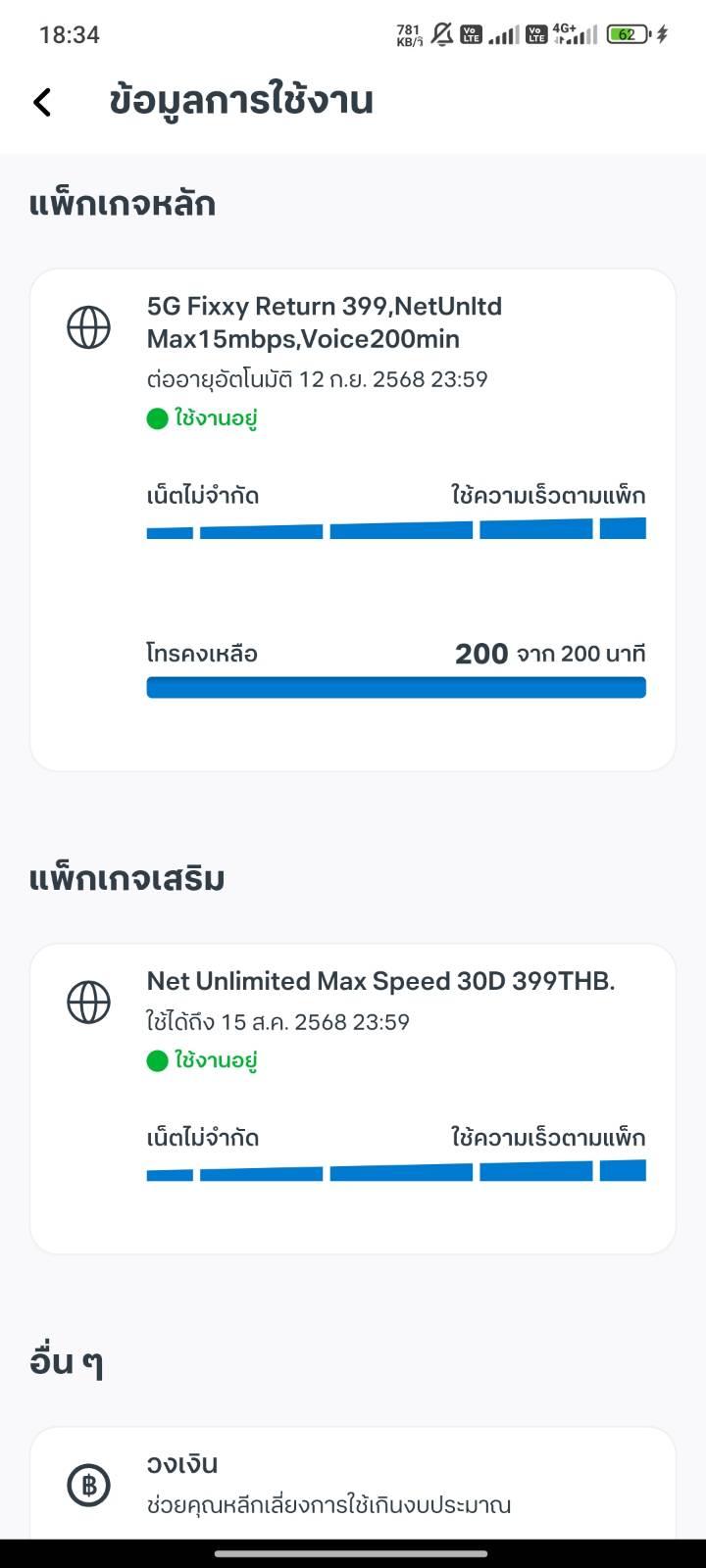Tap the clock time in status bar
This screenshot has height=1568, width=706.
(x=70, y=35)
